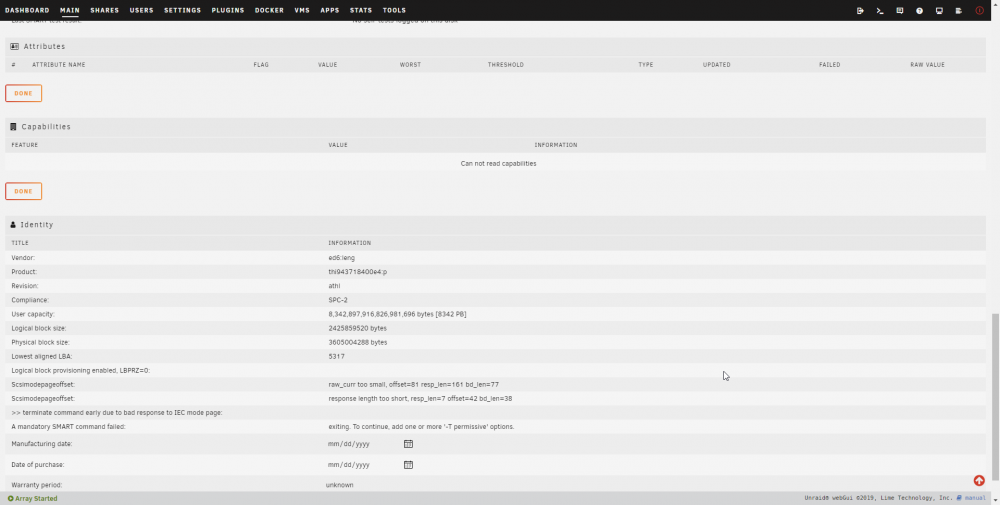Click the Revision value 'athl'

[x=334, y=286]
